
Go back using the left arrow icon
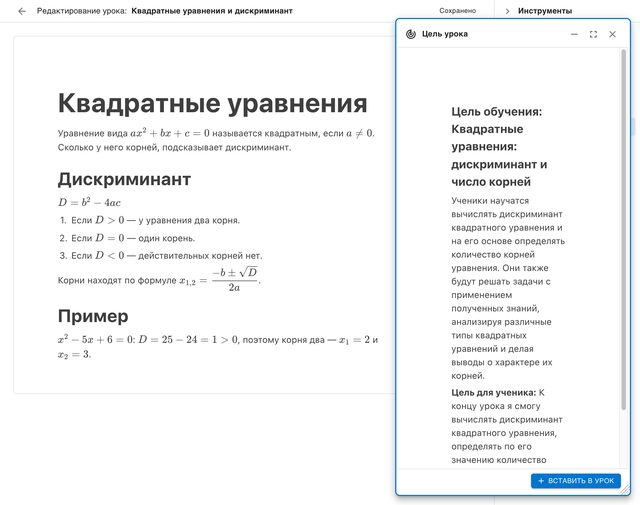(x=22, y=11)
